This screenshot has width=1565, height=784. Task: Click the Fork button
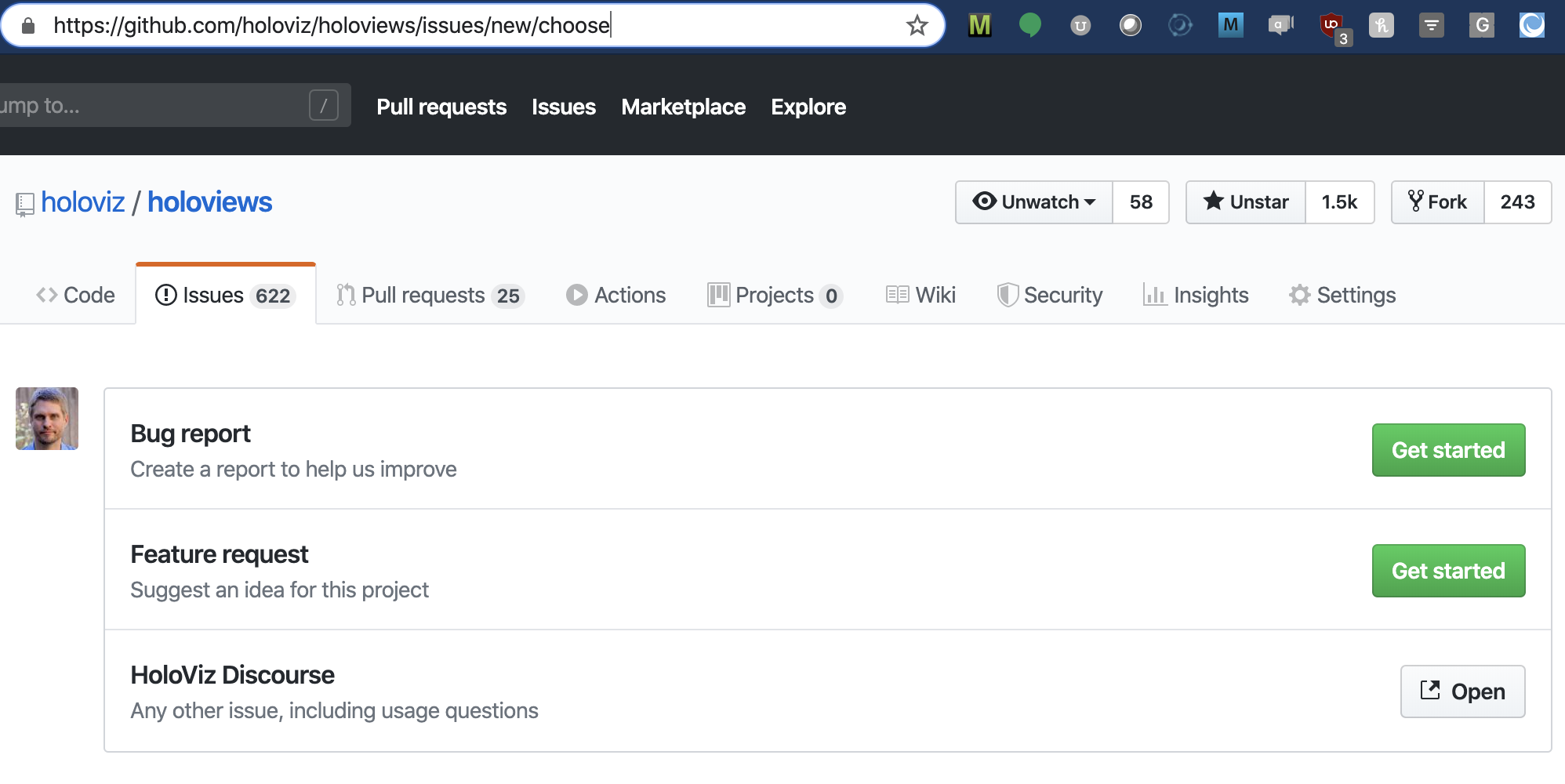click(1438, 202)
